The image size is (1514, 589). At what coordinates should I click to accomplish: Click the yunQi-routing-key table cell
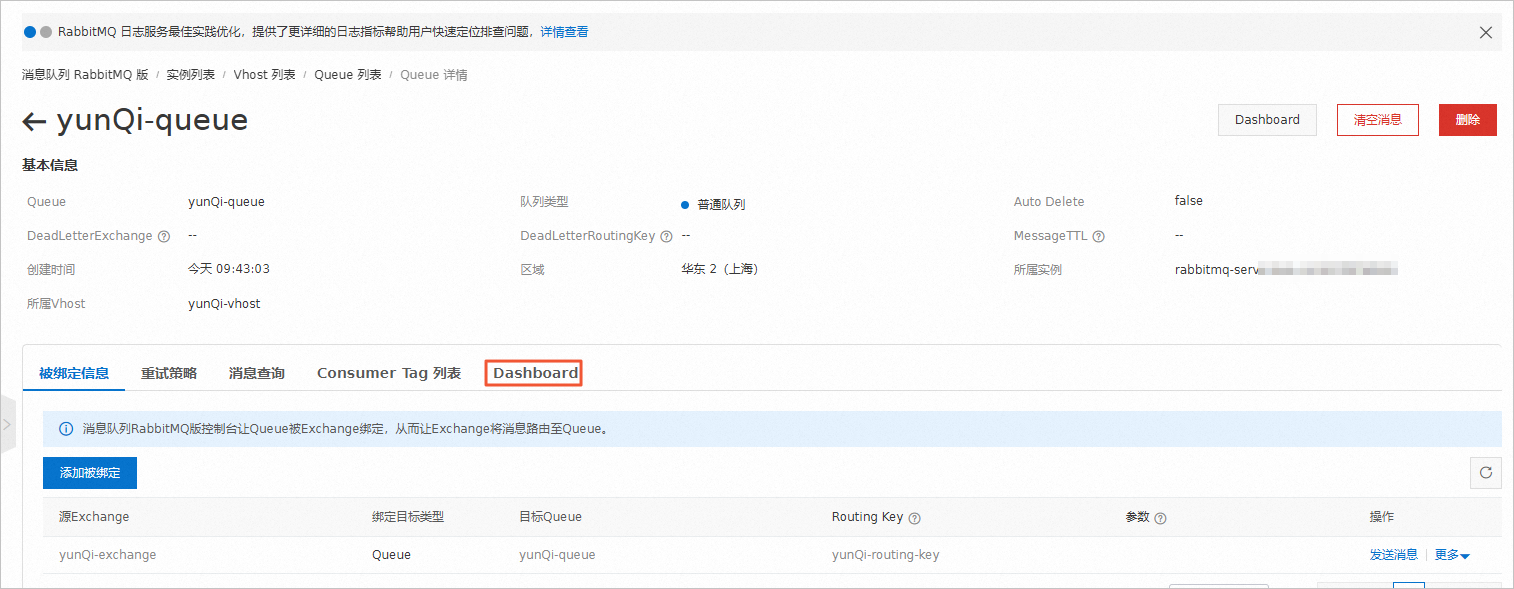(885, 555)
